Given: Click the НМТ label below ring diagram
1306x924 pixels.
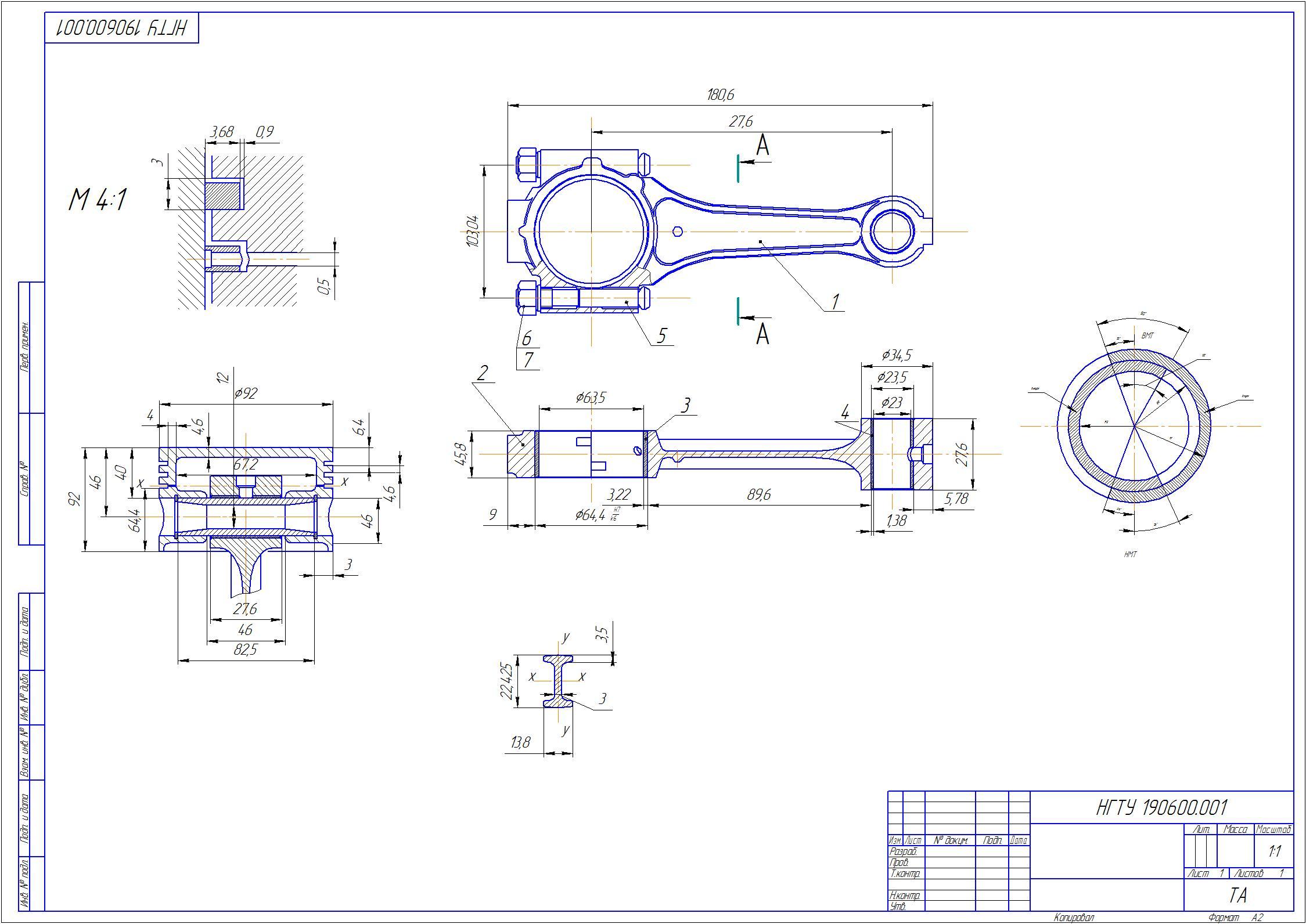Looking at the screenshot, I should pos(1130,554).
